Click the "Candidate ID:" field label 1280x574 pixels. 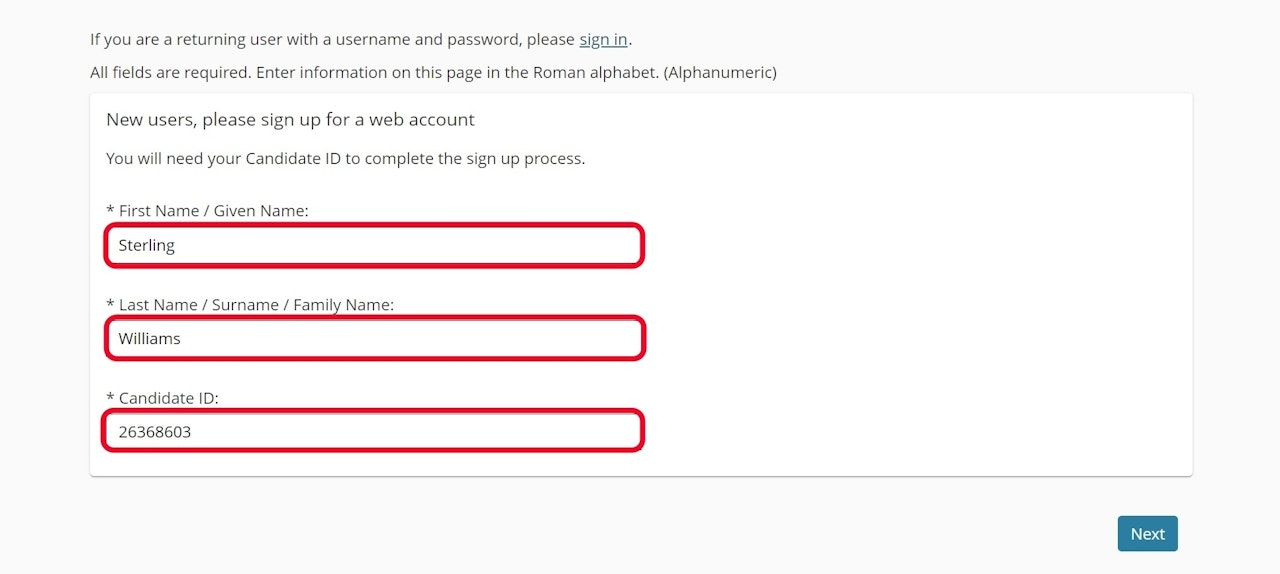click(168, 398)
